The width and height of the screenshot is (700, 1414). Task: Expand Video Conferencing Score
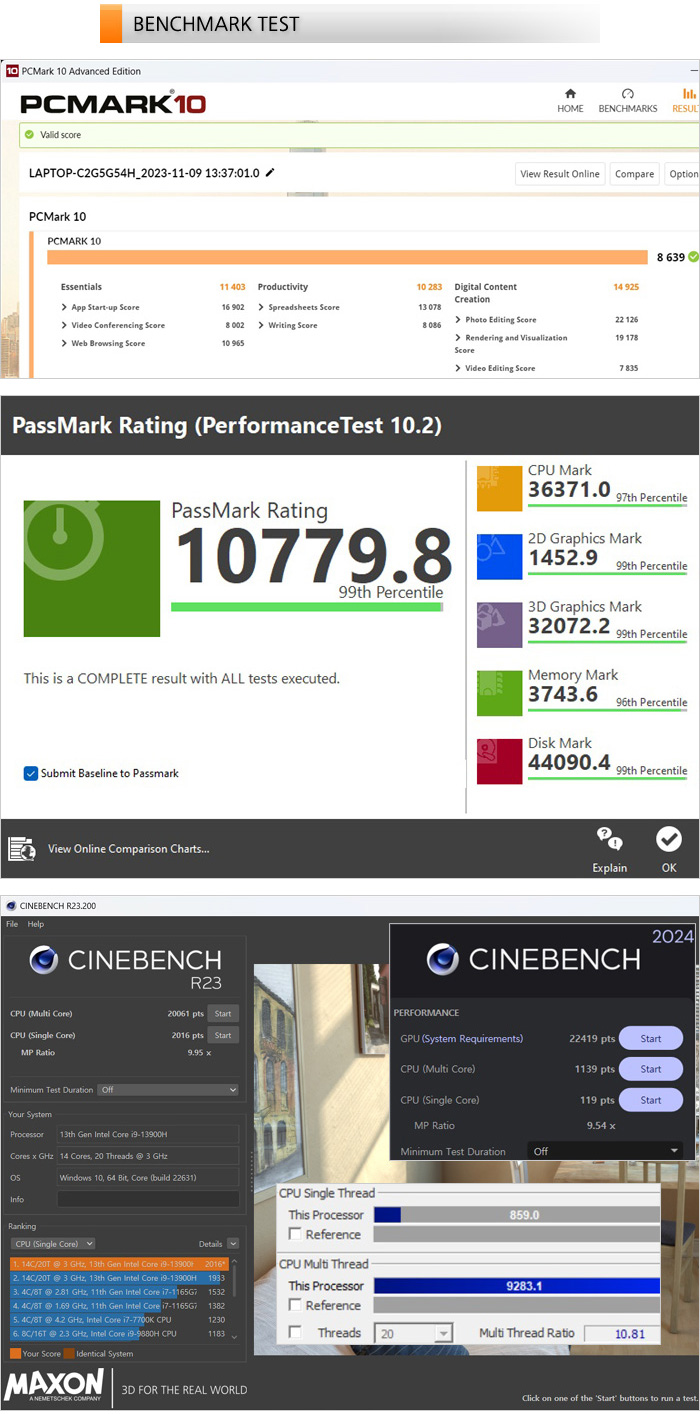pos(64,325)
